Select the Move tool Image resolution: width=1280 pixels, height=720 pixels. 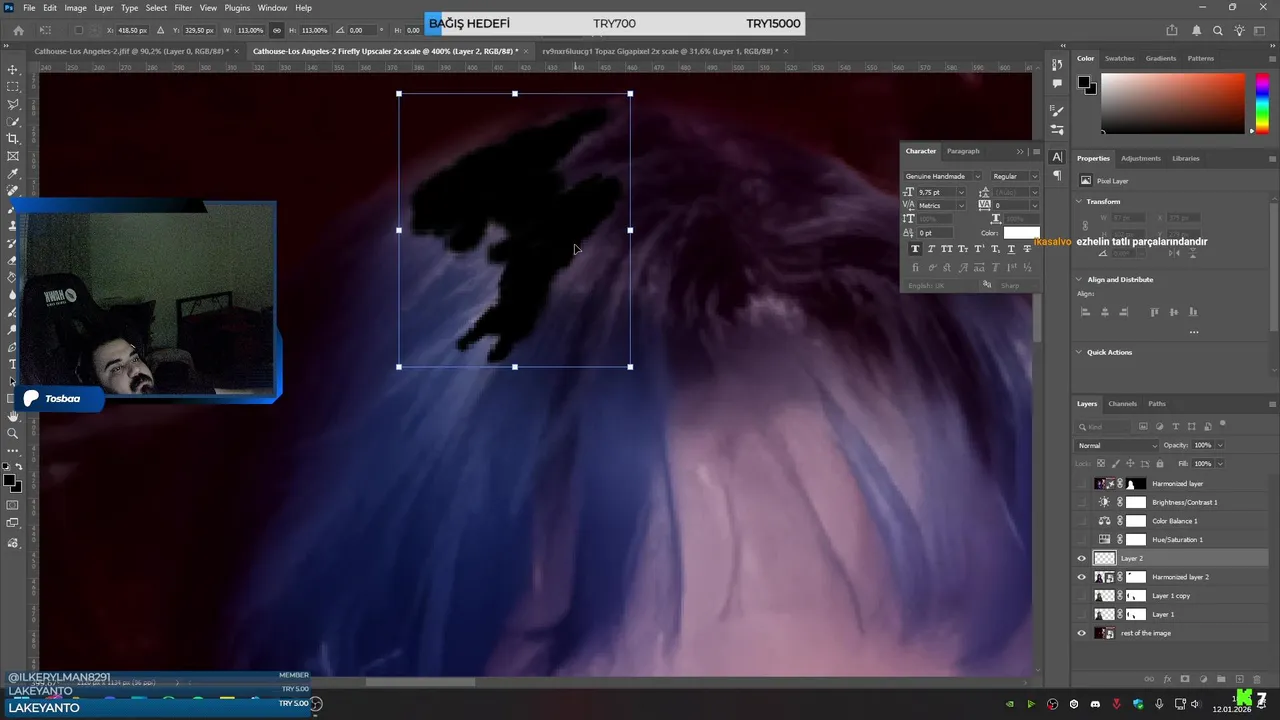click(x=13, y=70)
